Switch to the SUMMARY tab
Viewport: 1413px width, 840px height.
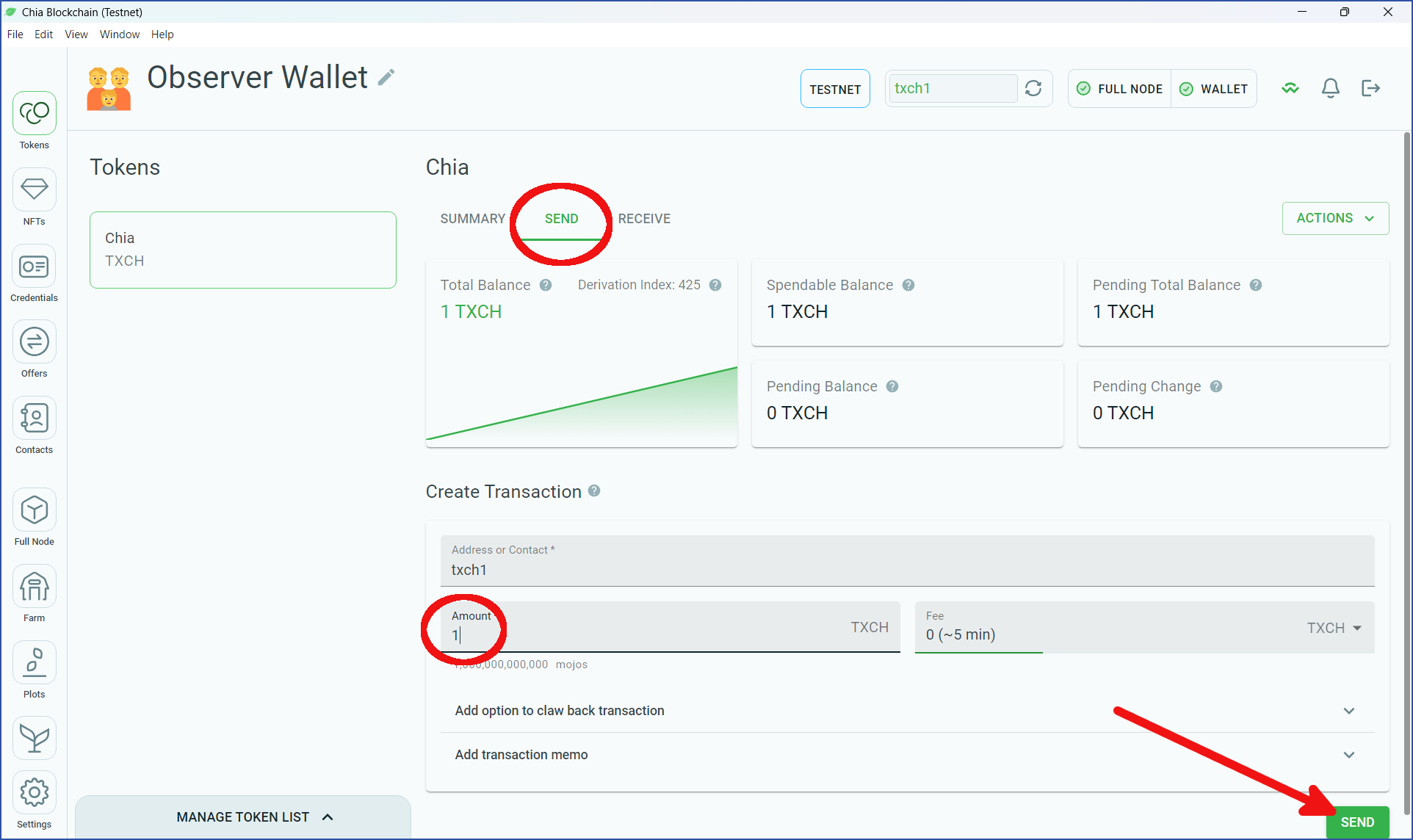click(472, 219)
